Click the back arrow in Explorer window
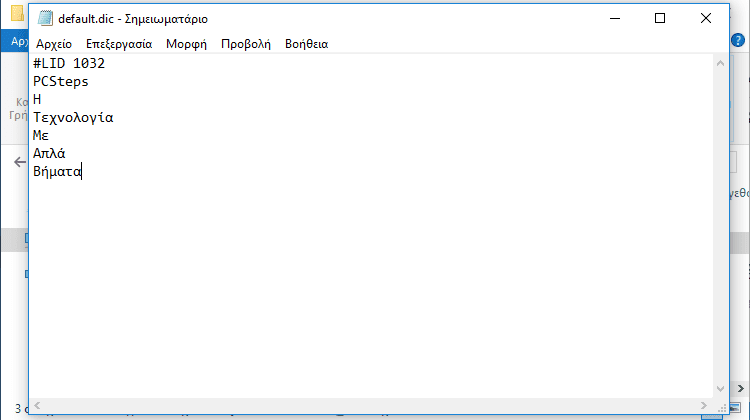Screen dimensions: 750x420 20,162
